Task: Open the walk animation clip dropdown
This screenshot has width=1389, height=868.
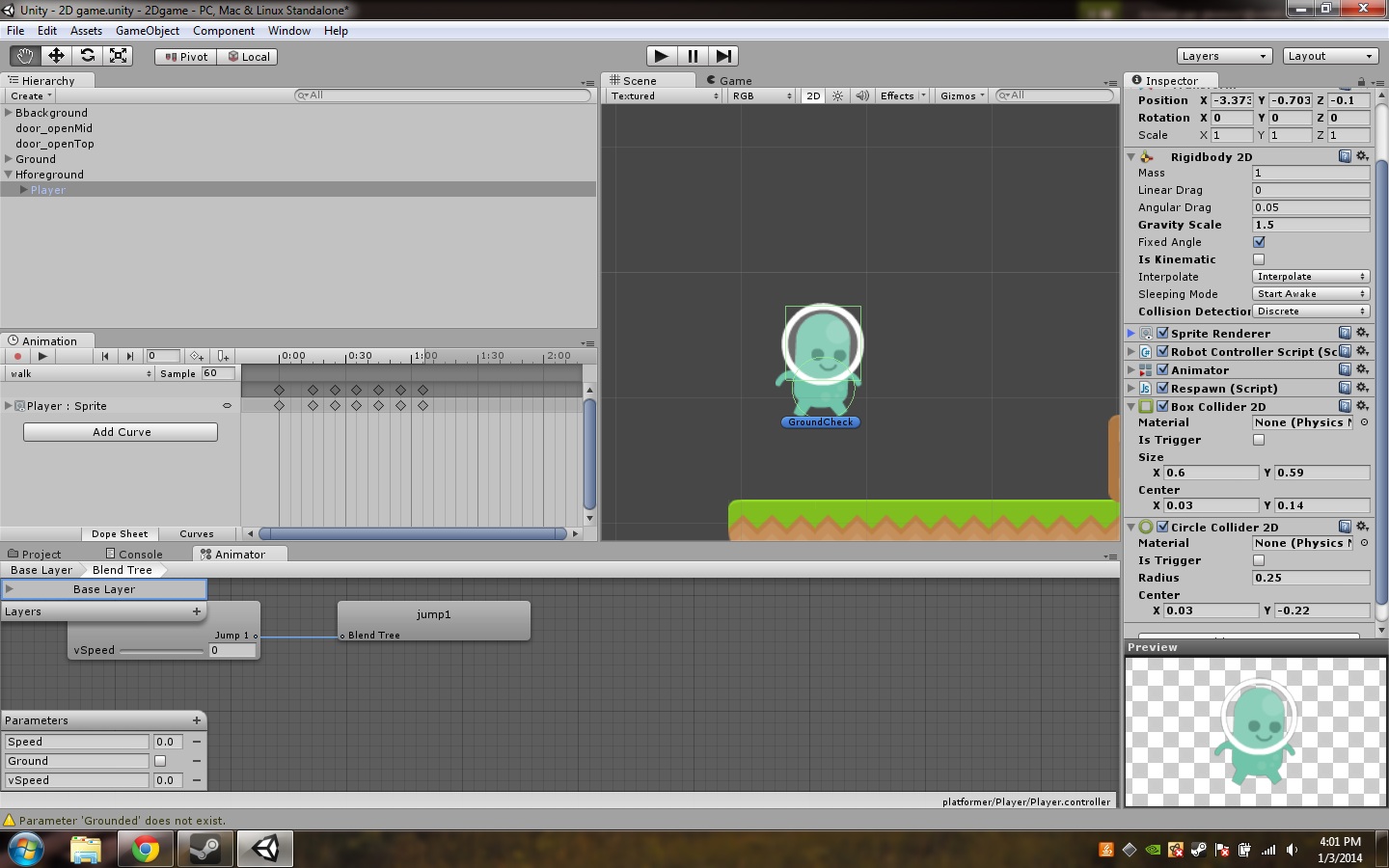Action: (80, 373)
